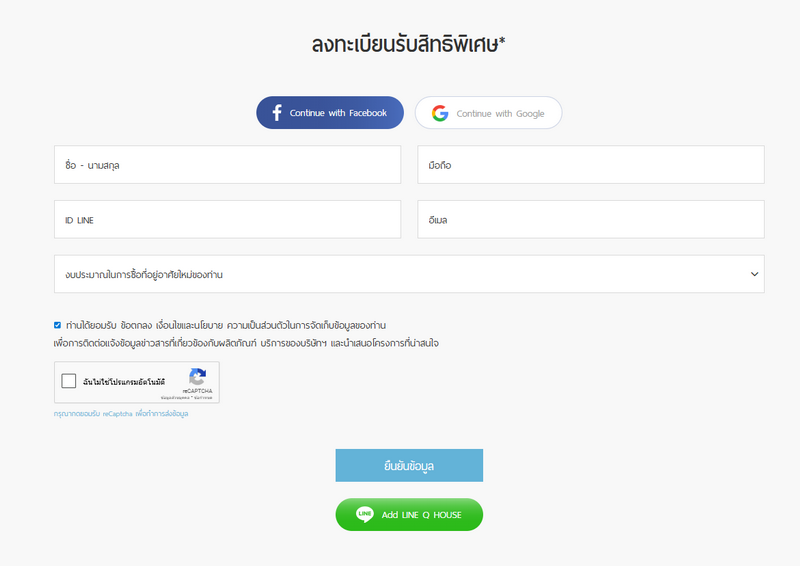Focus the ชื่อ - นามสกุล name field
The height and width of the screenshot is (566, 800).
click(x=227, y=165)
